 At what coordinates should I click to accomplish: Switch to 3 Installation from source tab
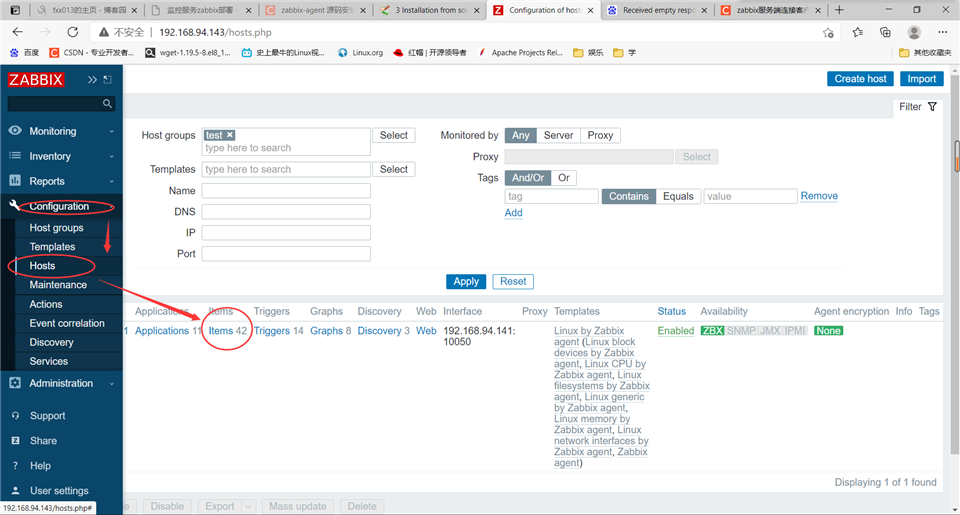431,10
